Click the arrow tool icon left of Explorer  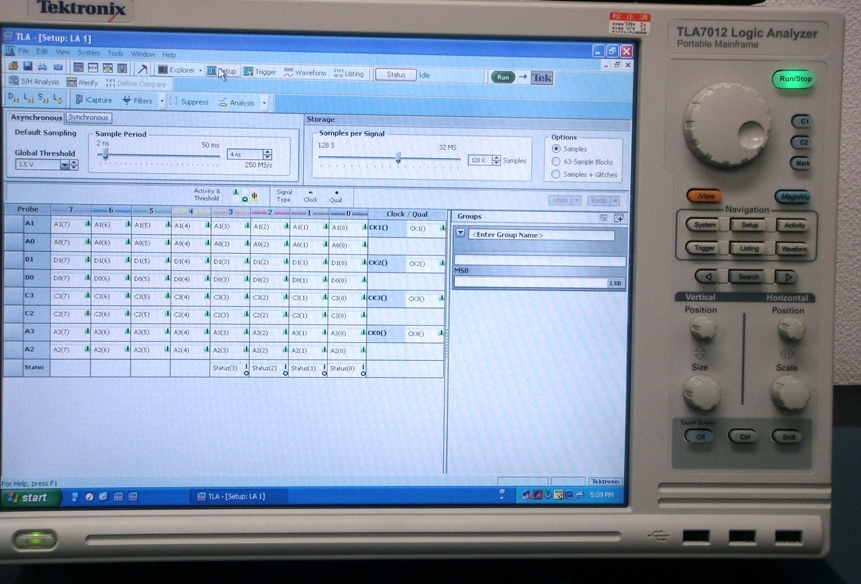[143, 69]
